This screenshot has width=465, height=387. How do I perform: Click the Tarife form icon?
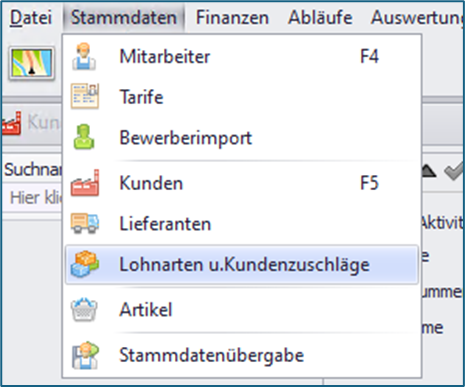85,96
